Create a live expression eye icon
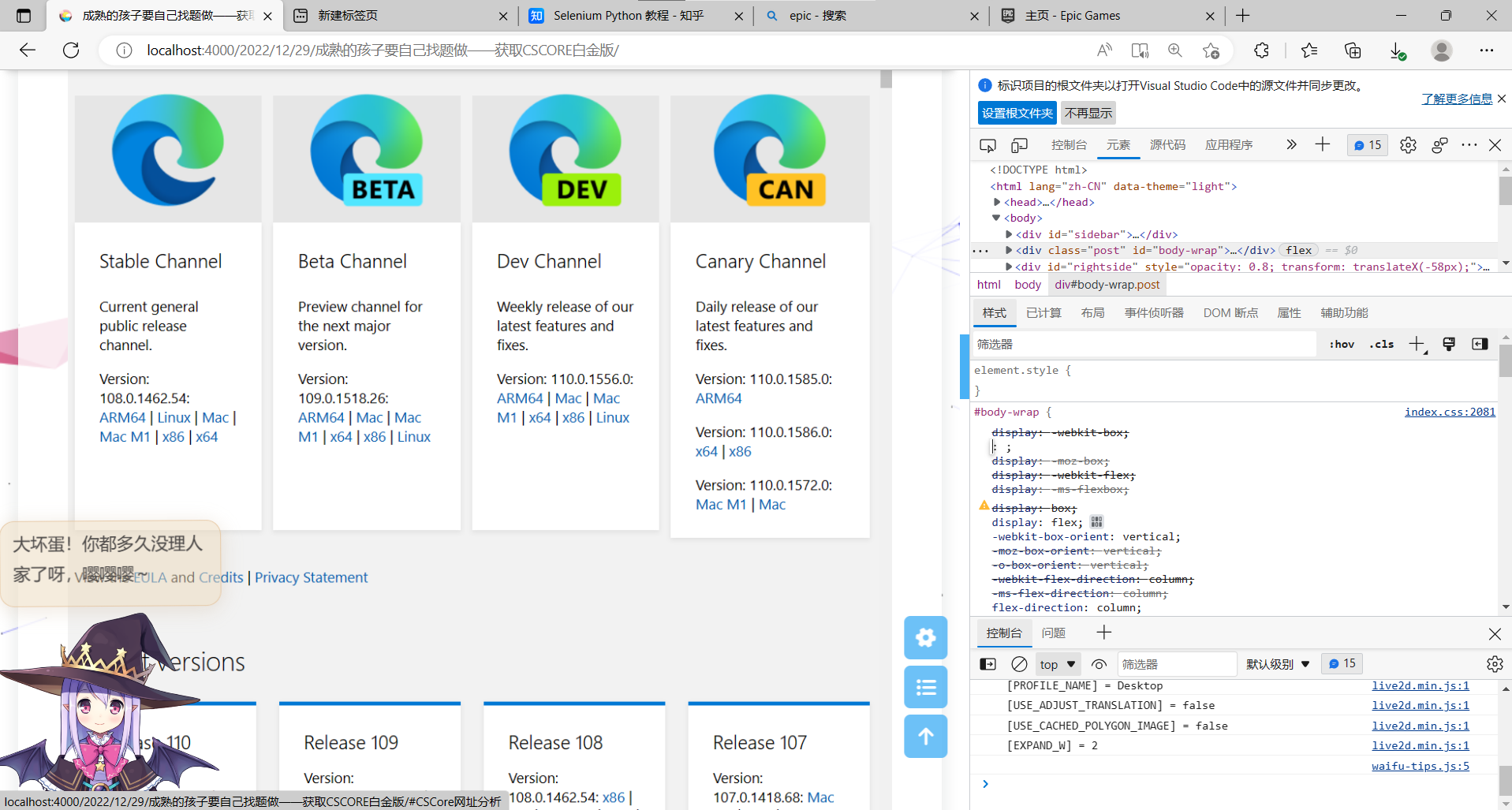Screen dimensions: 1512x810 (x=1099, y=664)
